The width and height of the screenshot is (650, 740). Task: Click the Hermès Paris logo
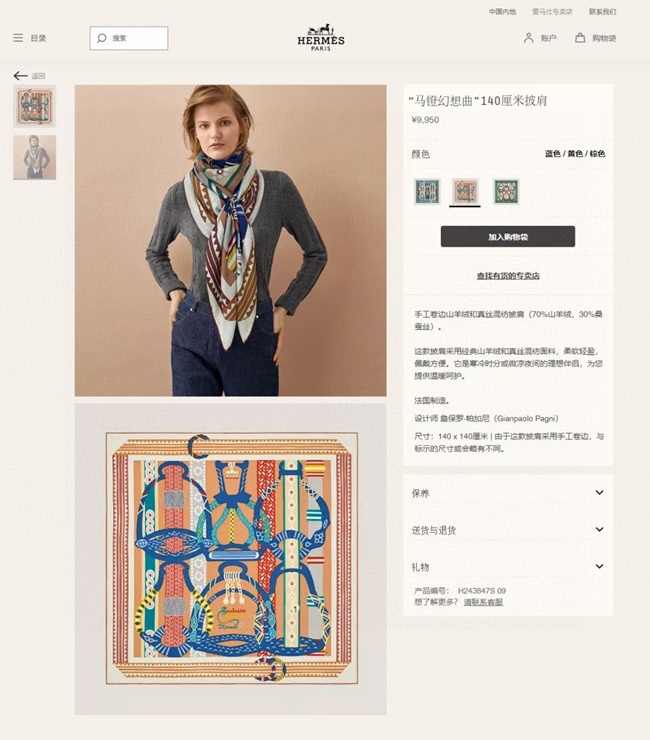321,37
